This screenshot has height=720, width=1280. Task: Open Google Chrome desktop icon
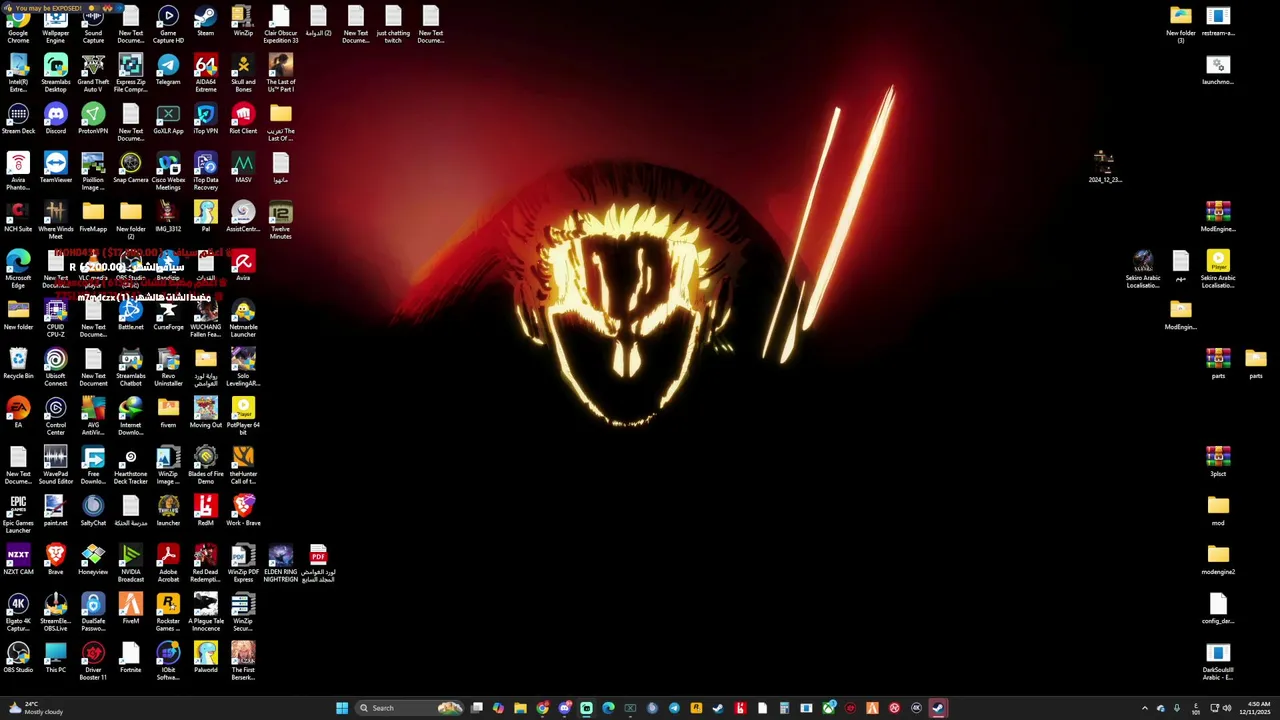coord(18,24)
